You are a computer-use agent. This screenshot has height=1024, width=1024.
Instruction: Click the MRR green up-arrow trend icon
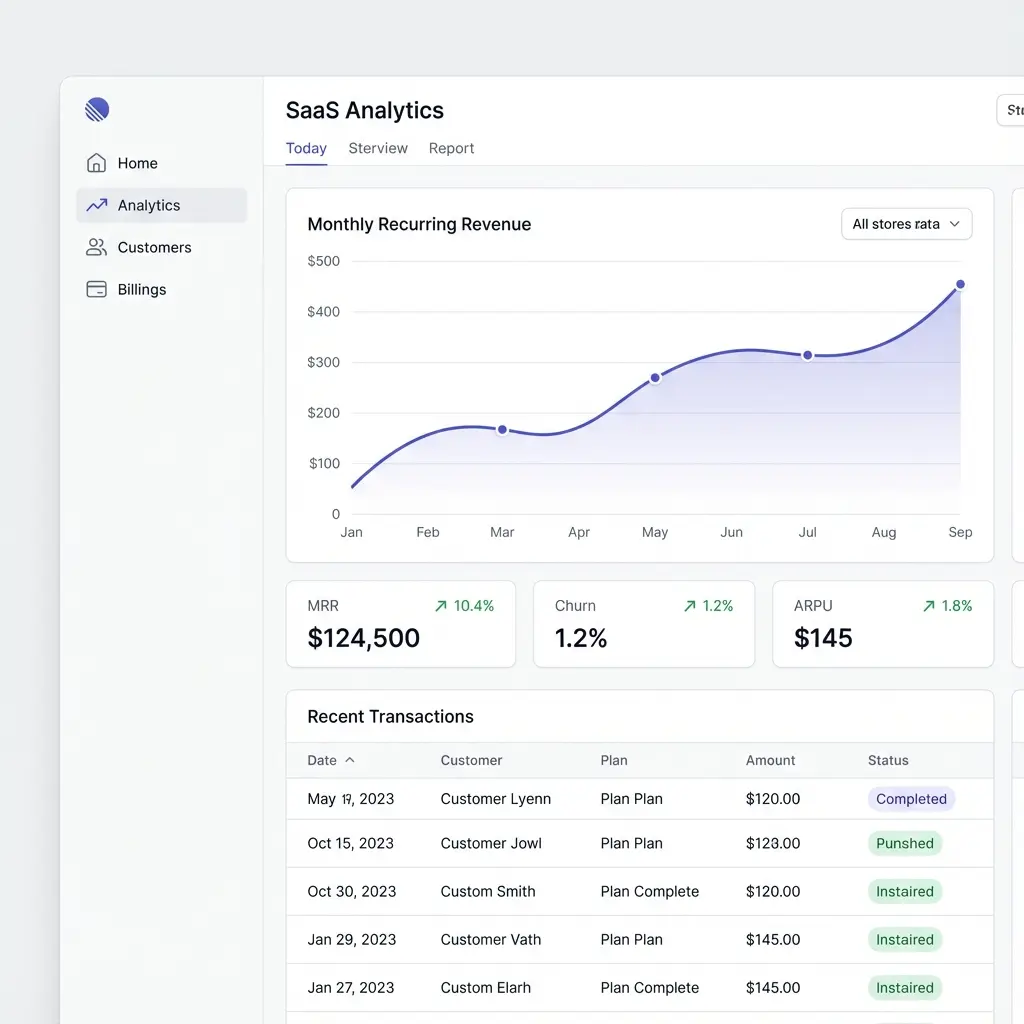tap(441, 606)
